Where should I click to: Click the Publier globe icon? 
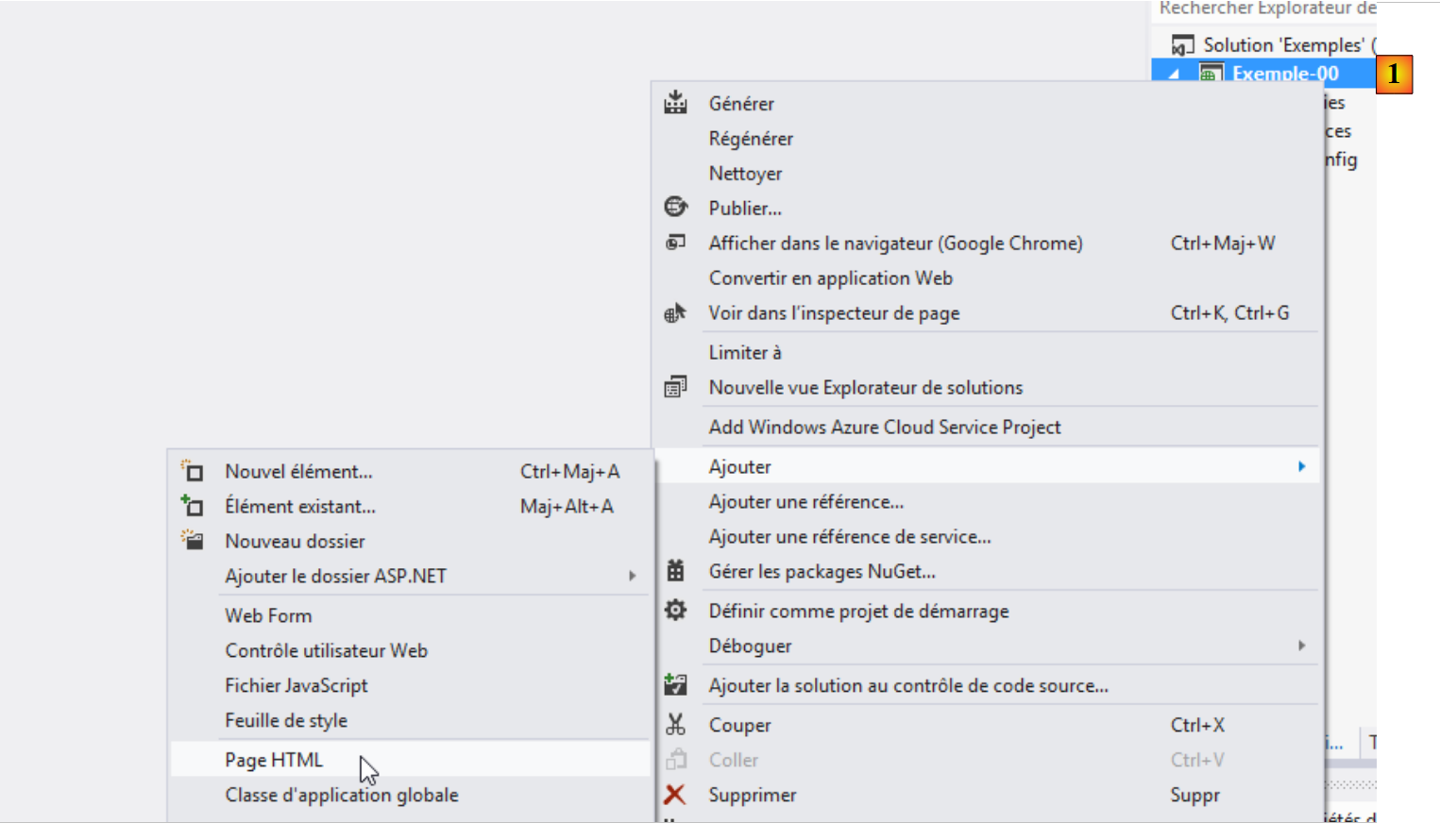pos(675,207)
